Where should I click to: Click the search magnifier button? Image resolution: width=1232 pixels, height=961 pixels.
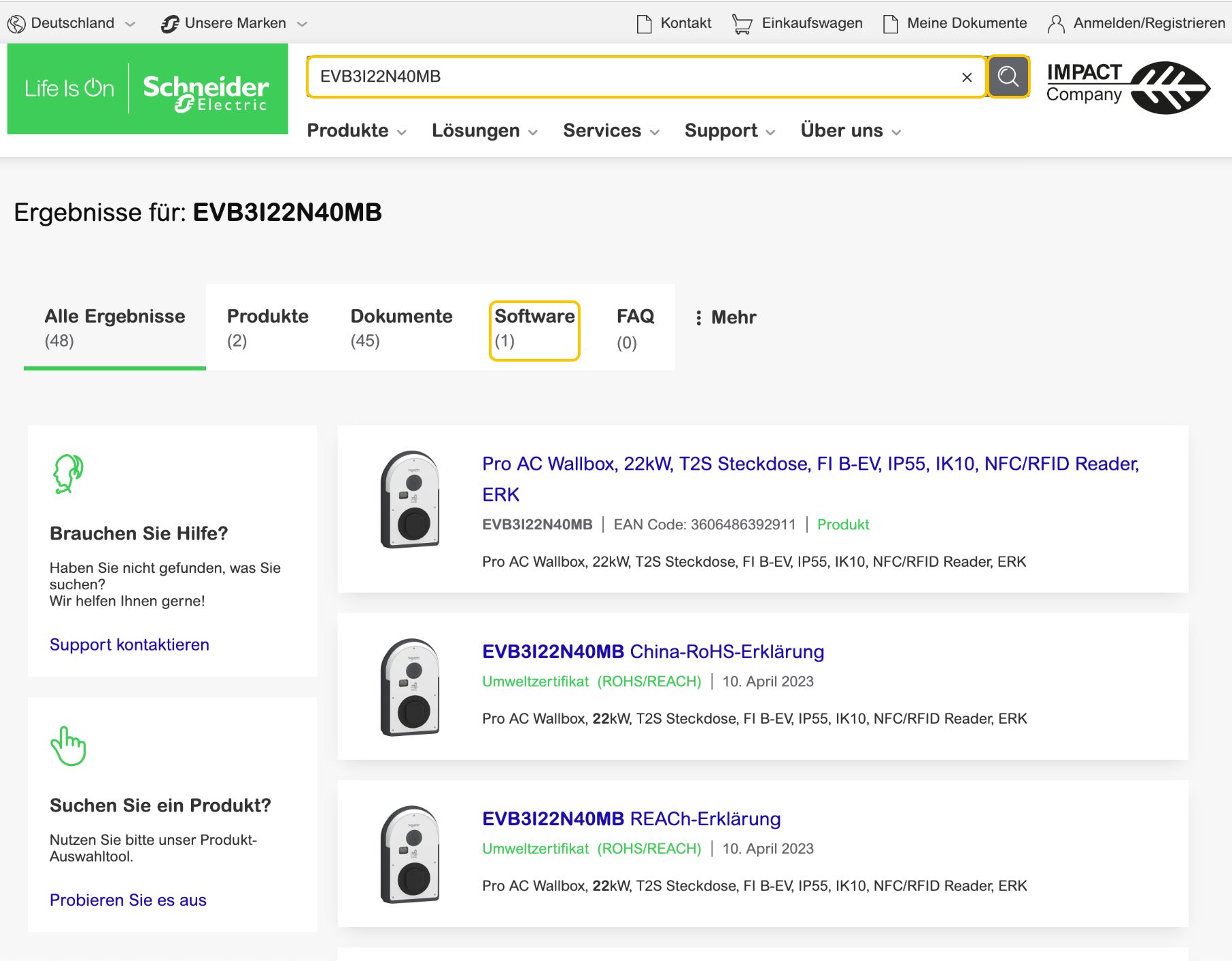click(x=1008, y=77)
